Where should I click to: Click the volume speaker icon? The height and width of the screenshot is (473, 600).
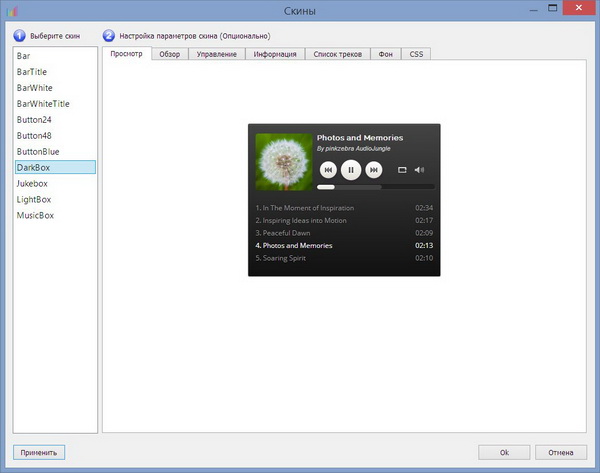(419, 170)
